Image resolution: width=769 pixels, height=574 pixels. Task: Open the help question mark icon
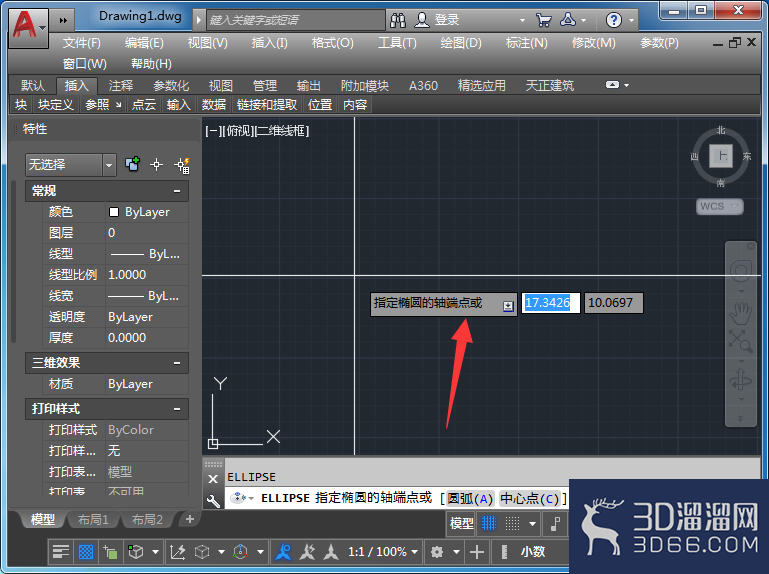614,20
